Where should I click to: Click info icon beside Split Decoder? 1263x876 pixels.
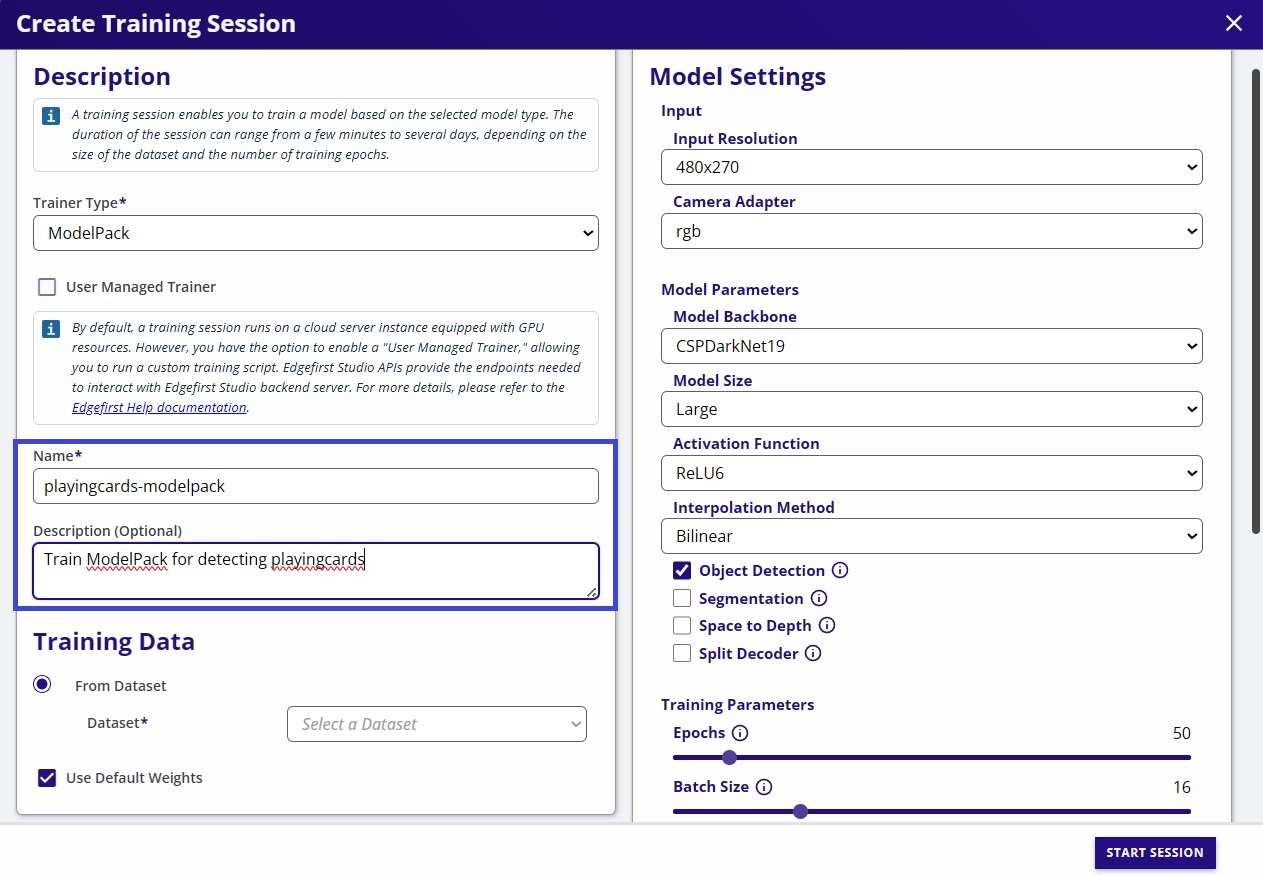coord(813,654)
